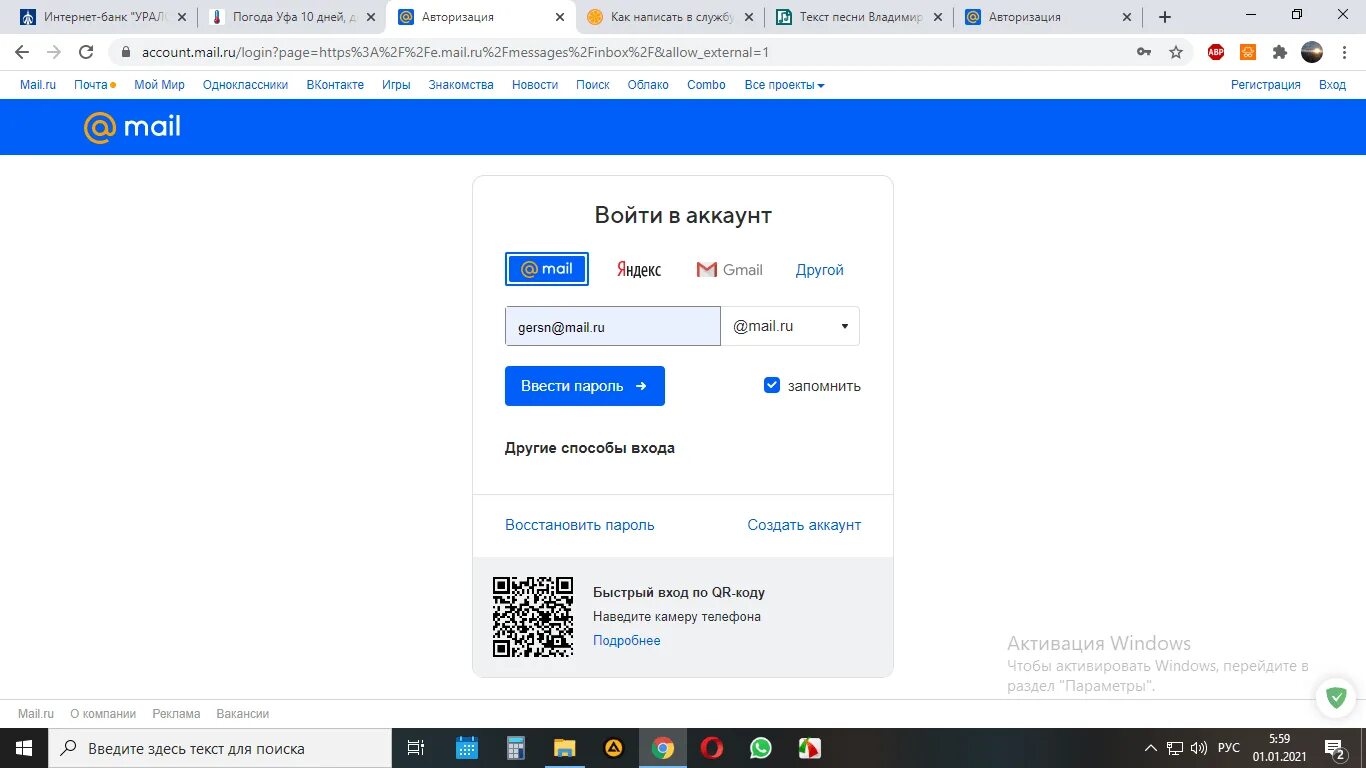Click 'Восстановить пароль' link
The image size is (1366, 768).
[580, 525]
